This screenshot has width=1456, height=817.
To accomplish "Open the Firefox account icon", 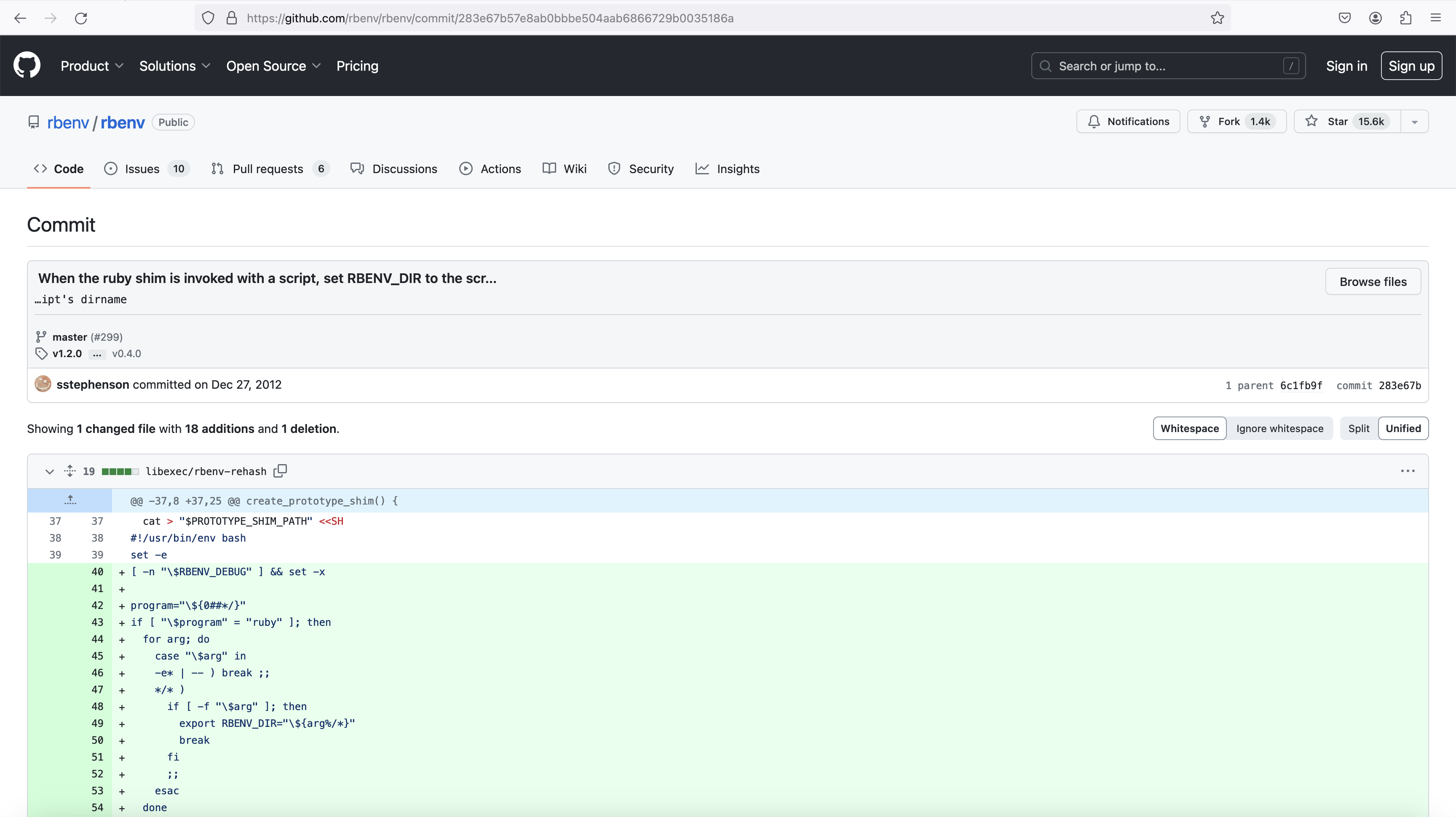I will [x=1375, y=18].
